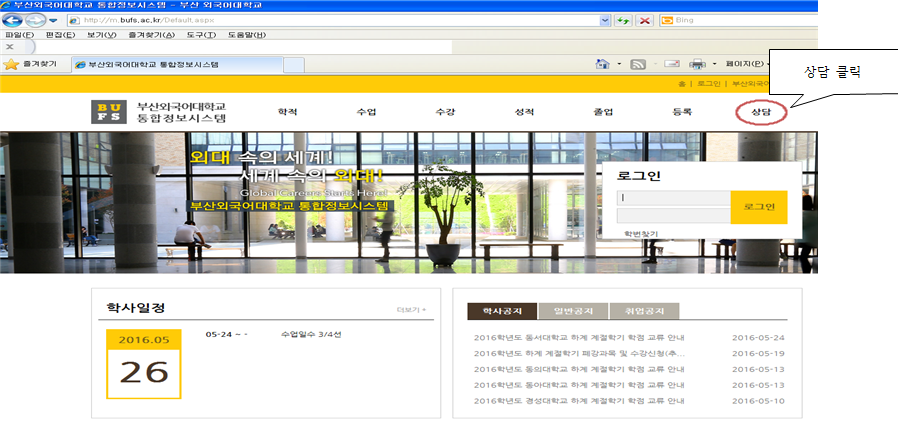Select the 상담 navigation menu item

click(761, 112)
